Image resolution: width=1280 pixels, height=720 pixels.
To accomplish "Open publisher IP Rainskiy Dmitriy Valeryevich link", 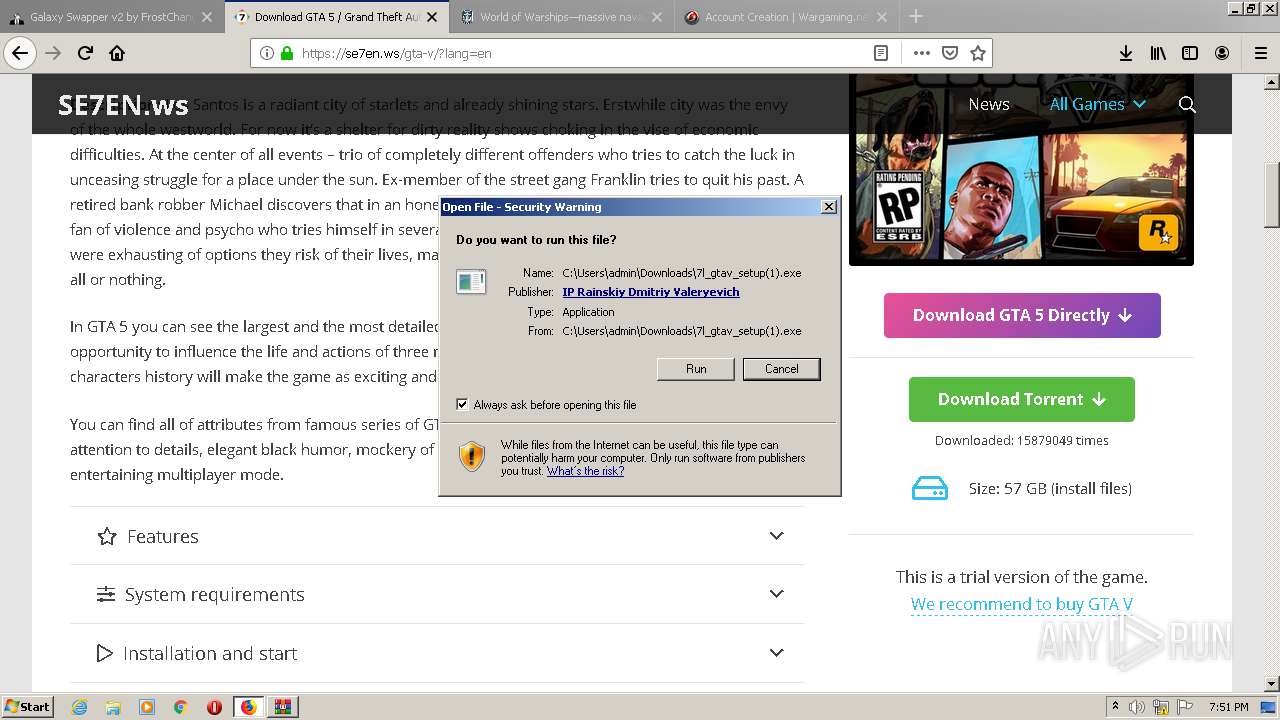I will [x=651, y=292].
